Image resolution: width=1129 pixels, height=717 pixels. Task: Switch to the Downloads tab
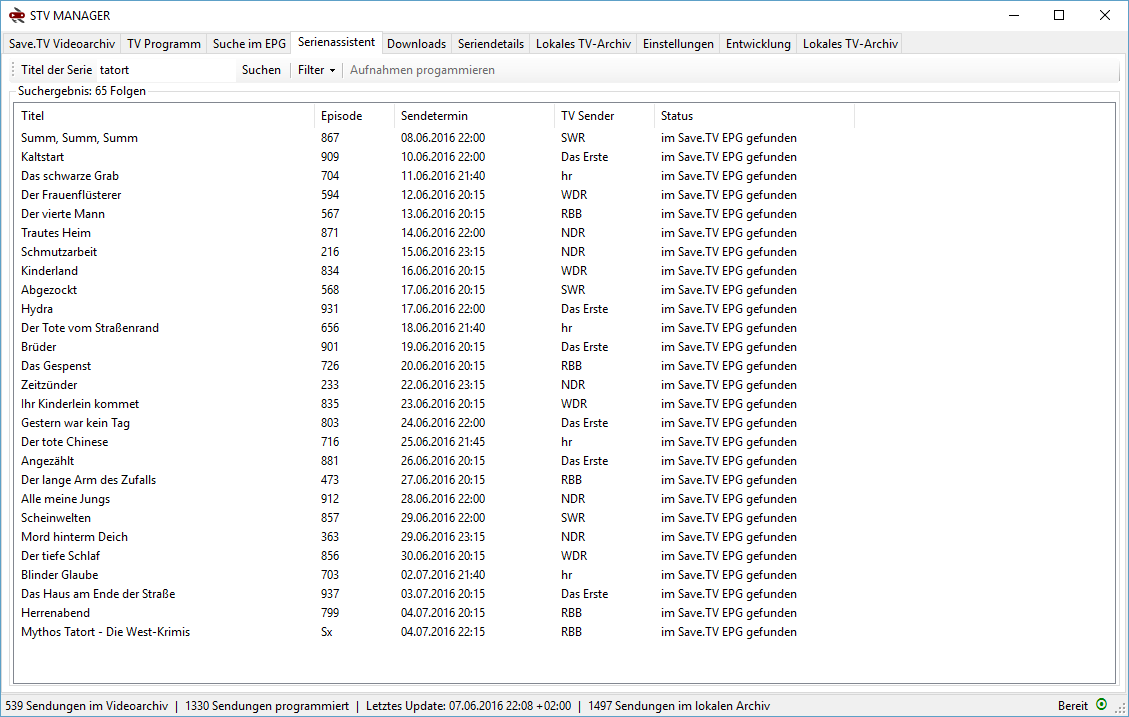pyautogui.click(x=416, y=43)
